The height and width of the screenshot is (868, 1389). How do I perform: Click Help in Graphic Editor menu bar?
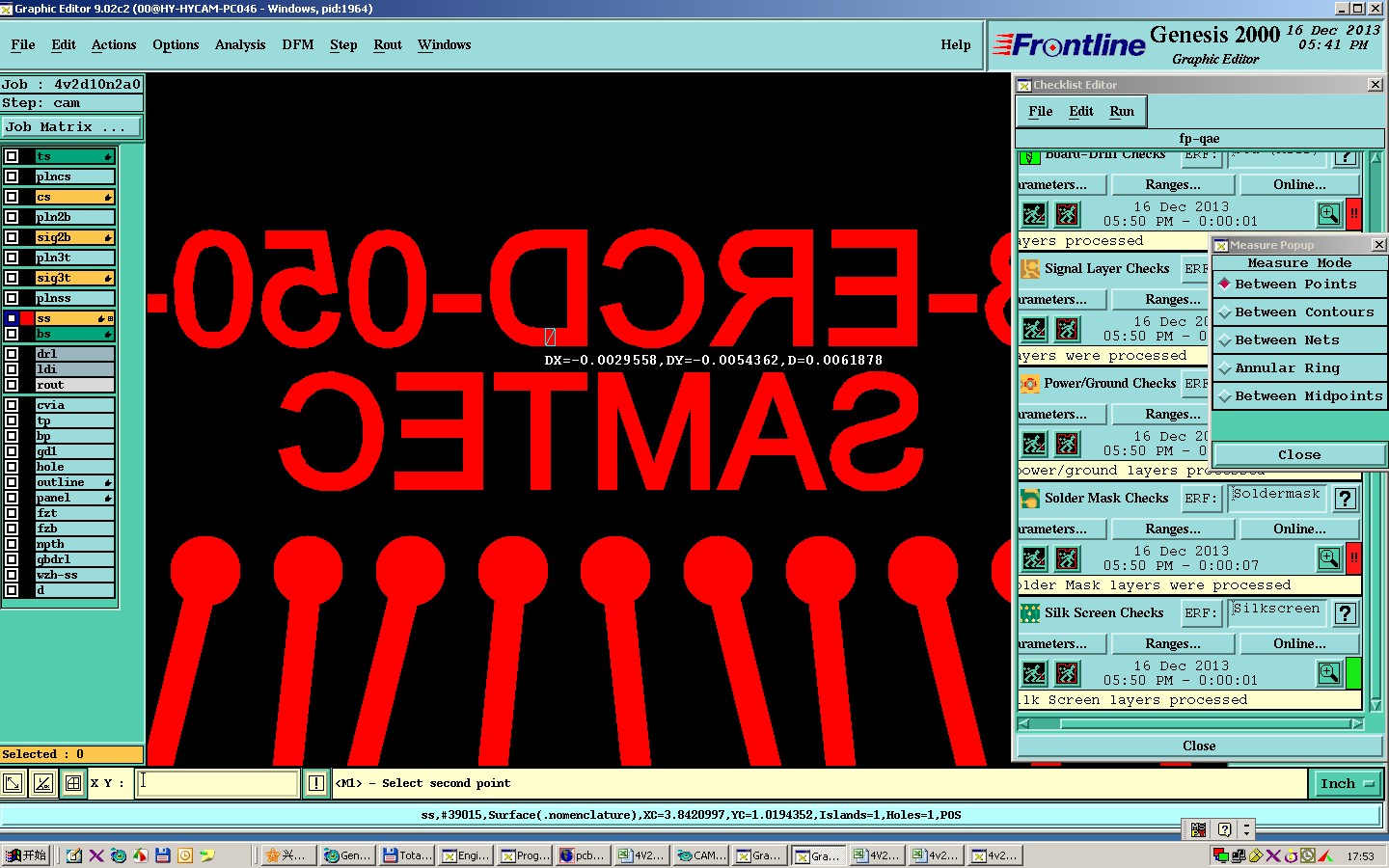point(956,45)
